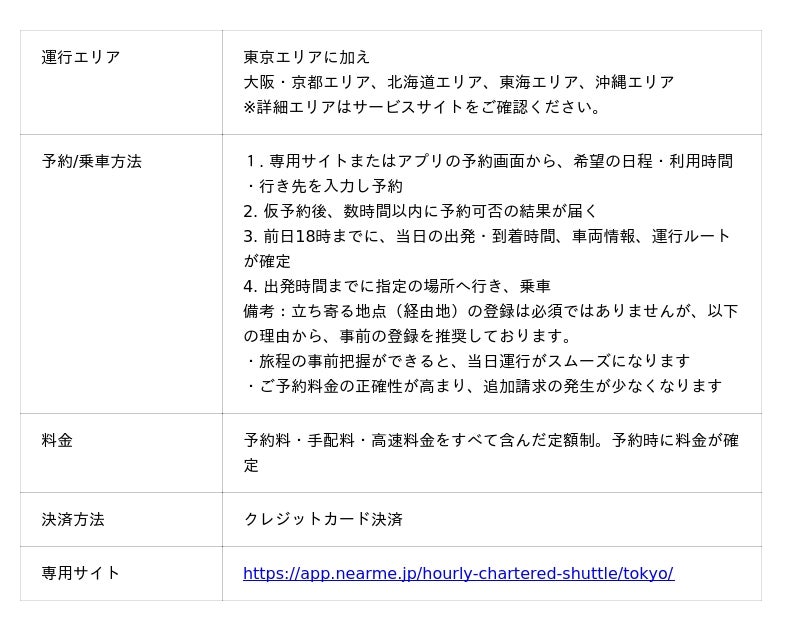Click step 2 仮予約後 text line
Viewport: 800px width, 631px height.
419,211
